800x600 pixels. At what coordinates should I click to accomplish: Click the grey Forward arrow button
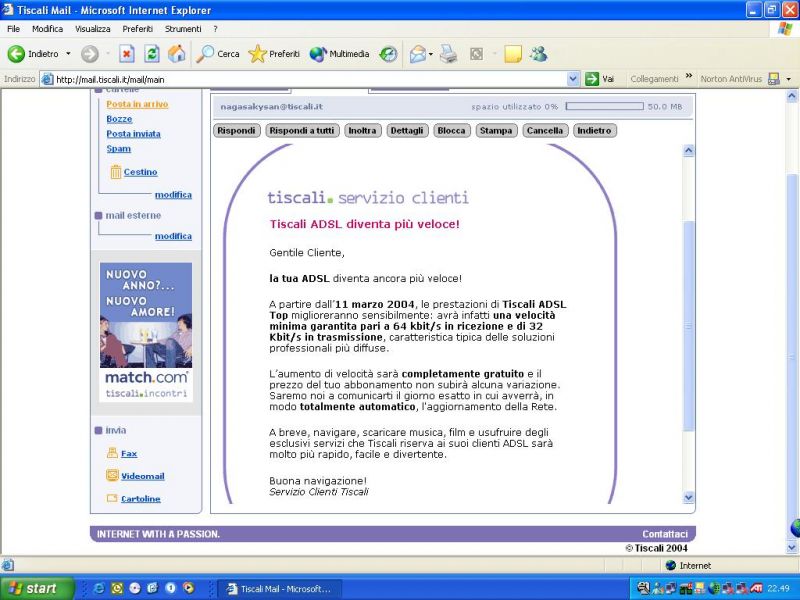pyautogui.click(x=90, y=54)
